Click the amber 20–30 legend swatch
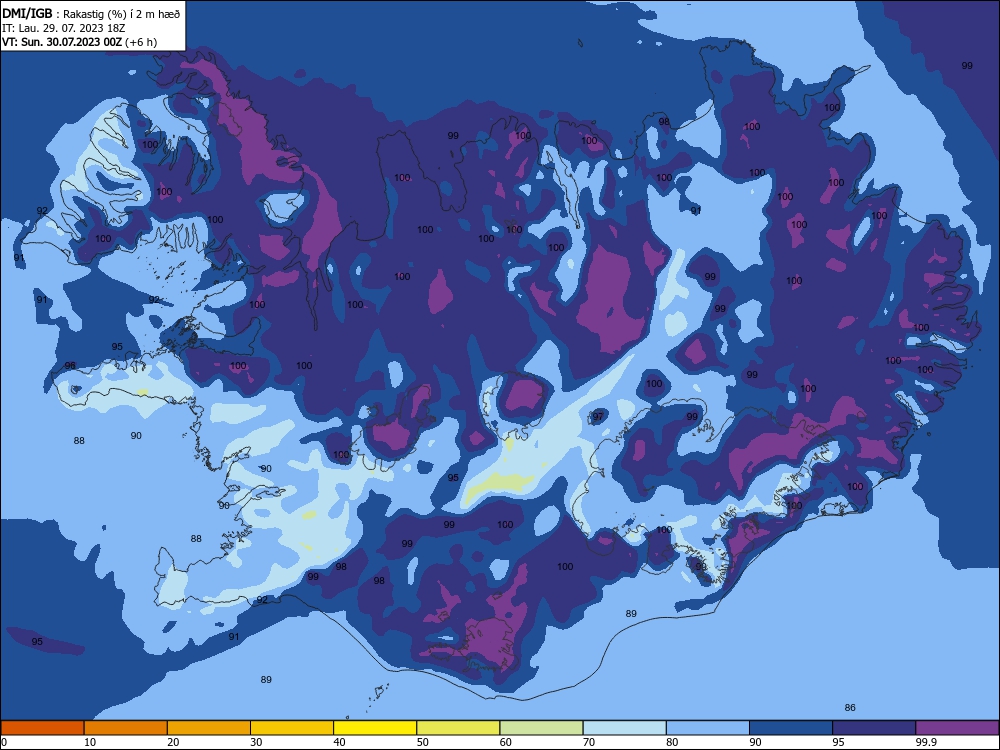Screen dimensions: 1000x750 [x=209, y=728]
